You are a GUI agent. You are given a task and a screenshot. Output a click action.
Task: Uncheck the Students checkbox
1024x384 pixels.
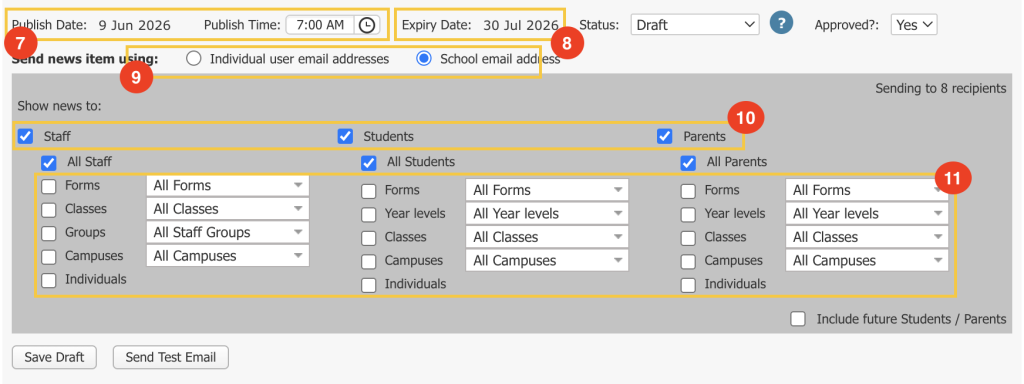coord(345,136)
